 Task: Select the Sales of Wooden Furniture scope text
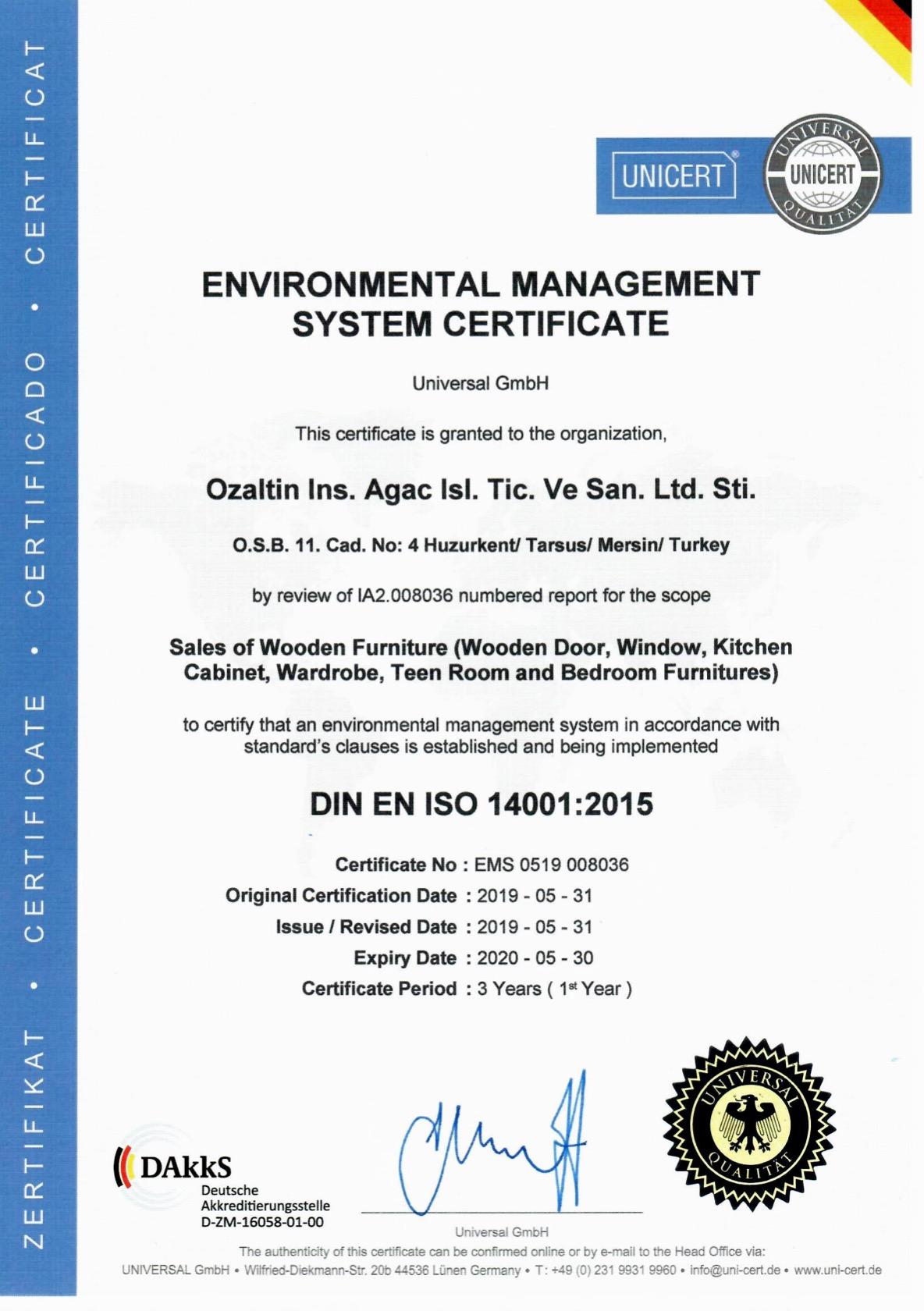click(x=481, y=659)
